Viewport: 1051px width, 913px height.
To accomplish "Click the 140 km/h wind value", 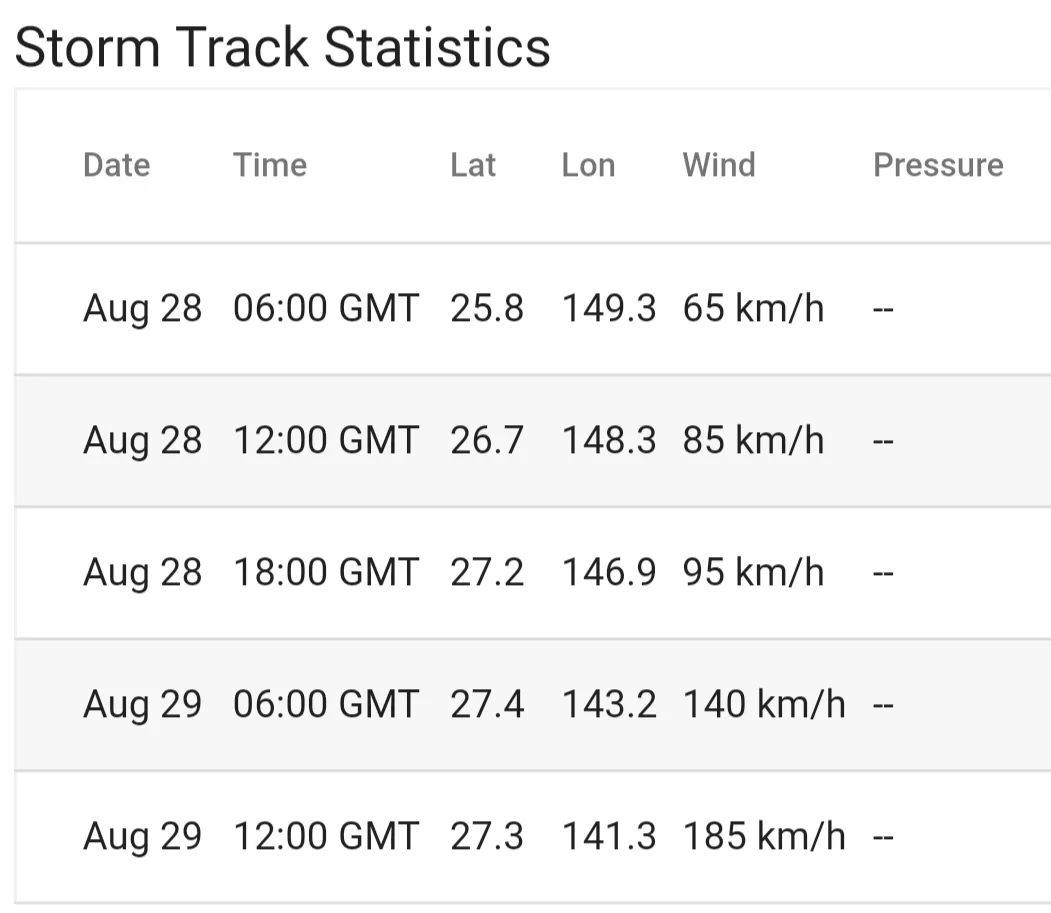I will [763, 704].
